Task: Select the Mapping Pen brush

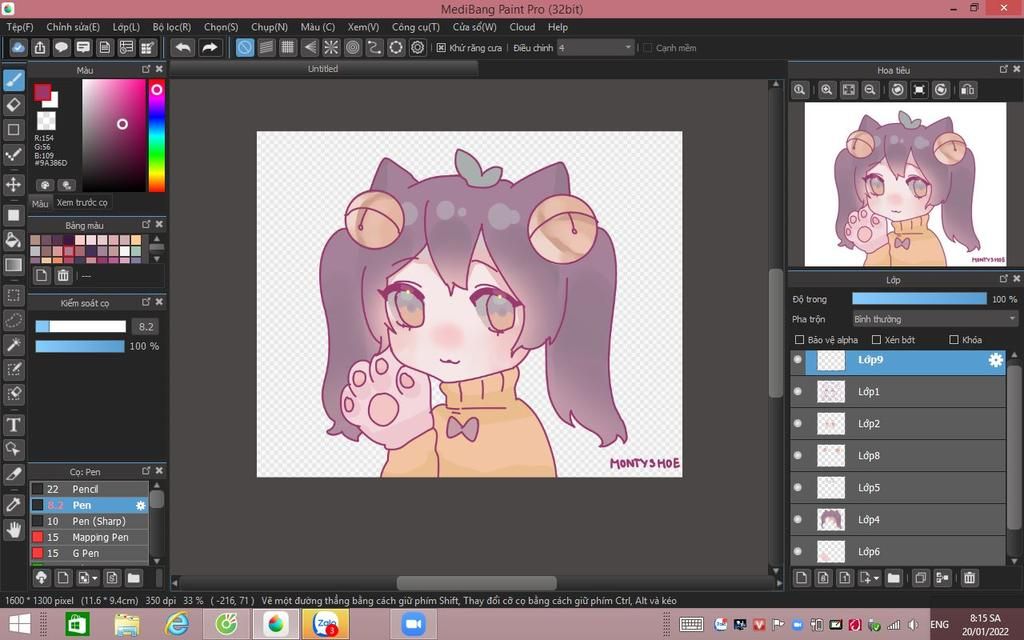Action: 89,537
